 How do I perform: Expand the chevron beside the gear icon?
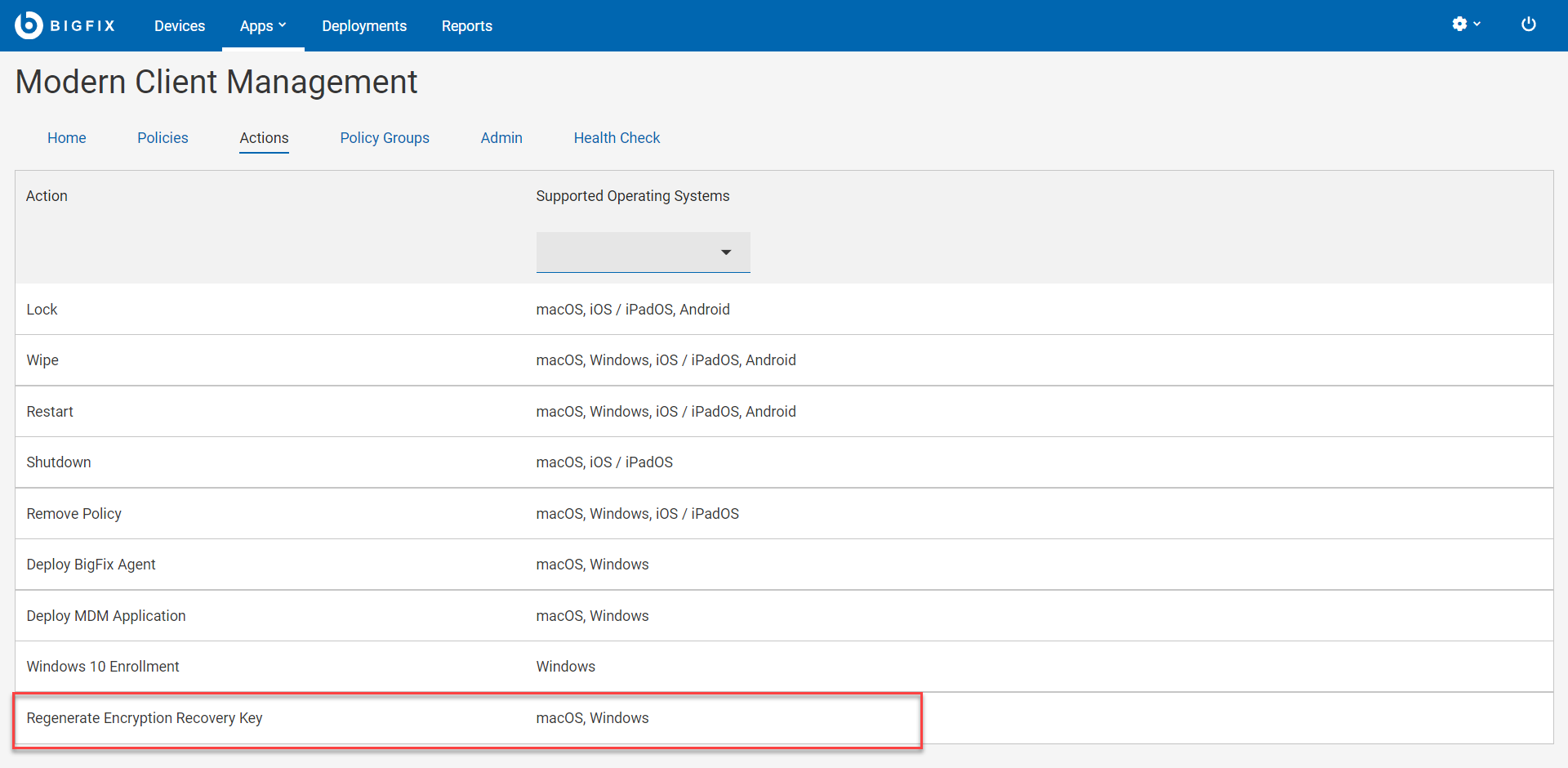1477,25
